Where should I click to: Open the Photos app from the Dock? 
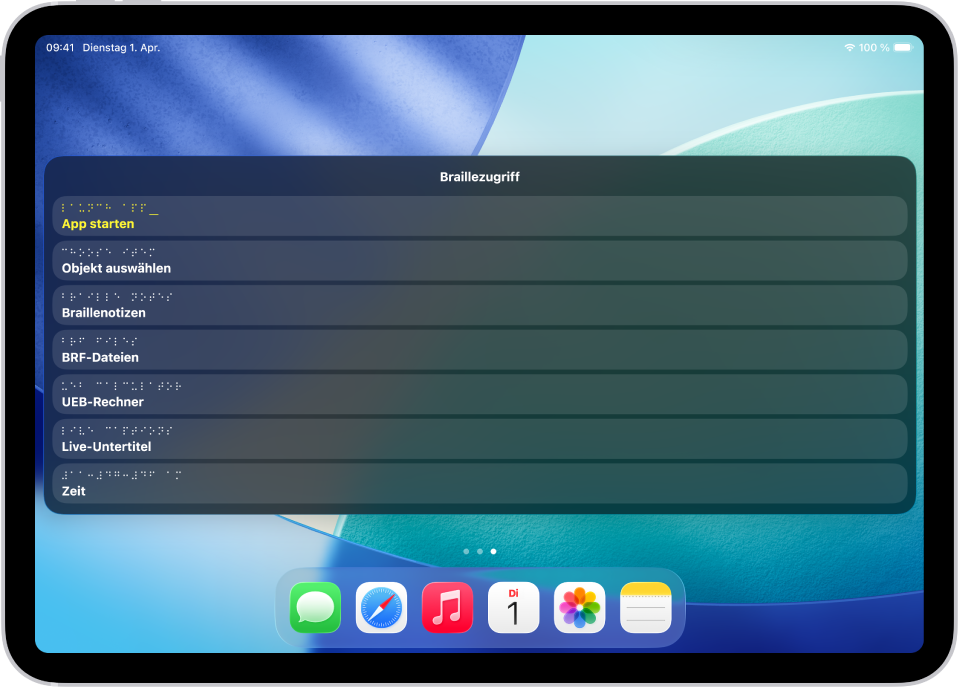point(578,607)
